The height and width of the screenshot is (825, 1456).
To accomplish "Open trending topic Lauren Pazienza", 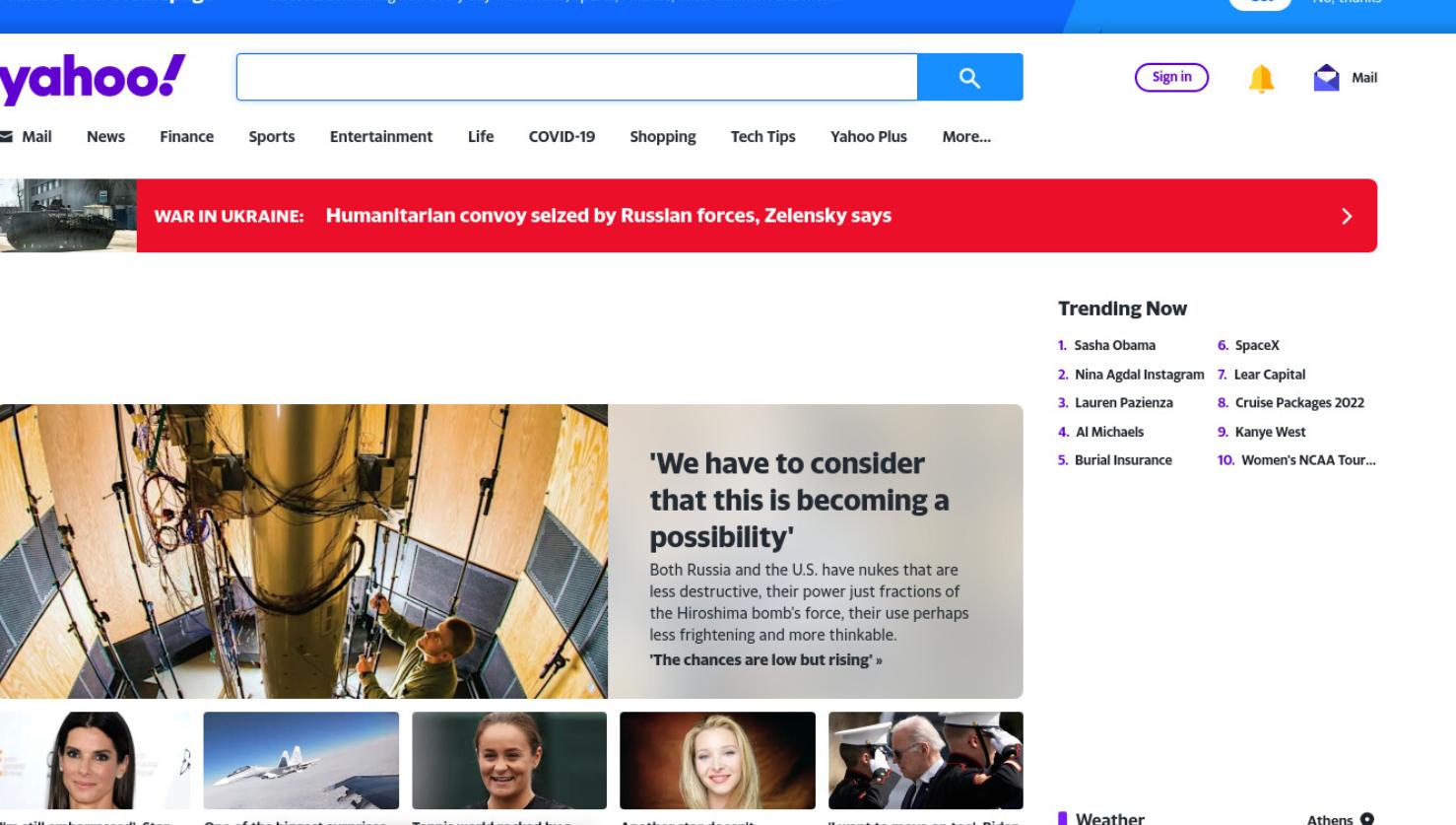I will pos(1123,402).
